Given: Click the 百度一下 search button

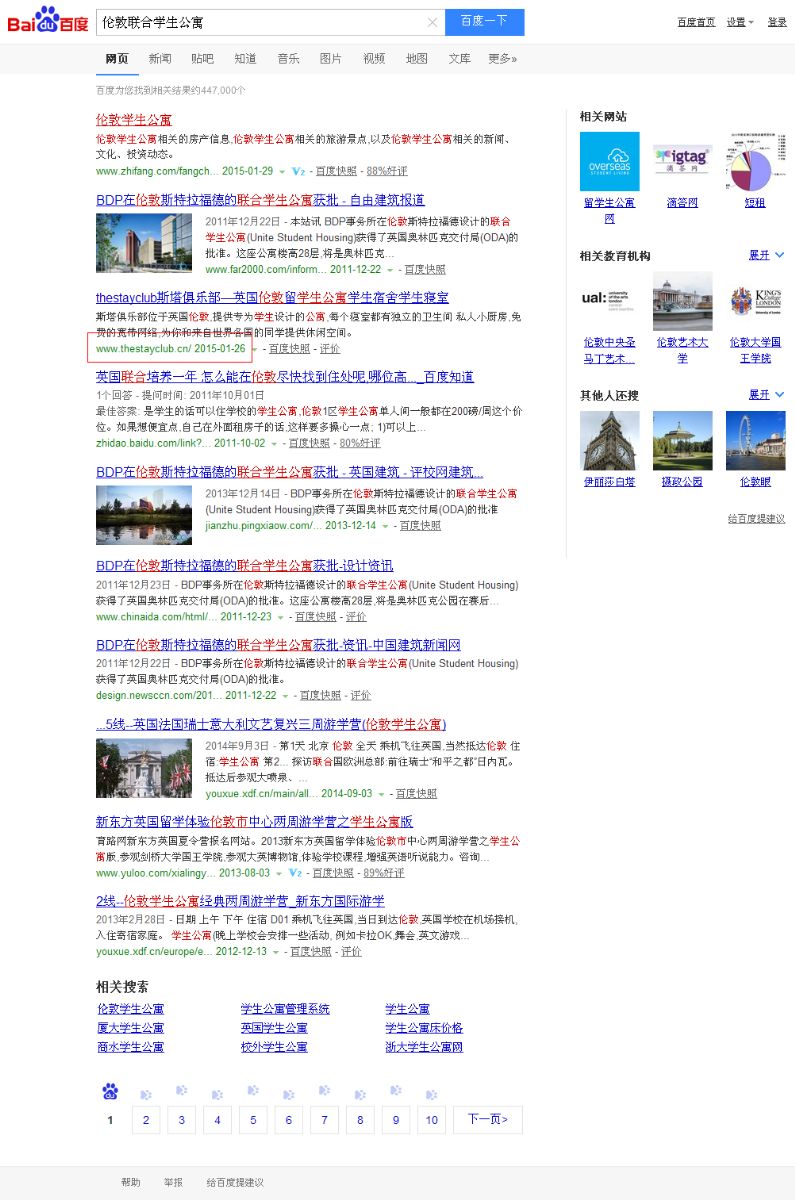Looking at the screenshot, I should click(x=484, y=22).
